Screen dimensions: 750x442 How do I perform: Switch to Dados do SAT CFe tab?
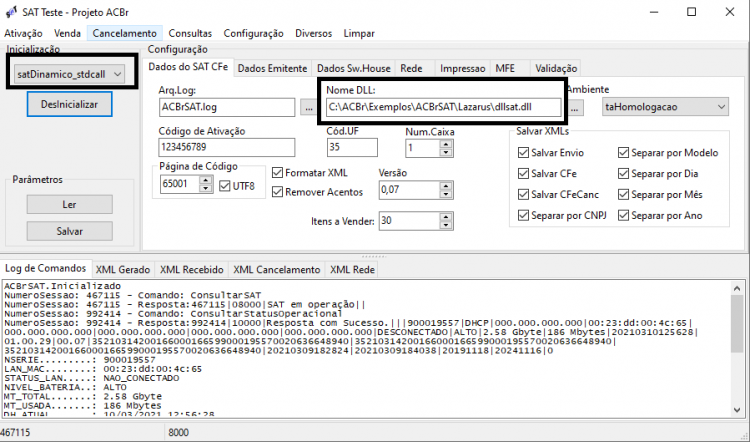click(188, 67)
